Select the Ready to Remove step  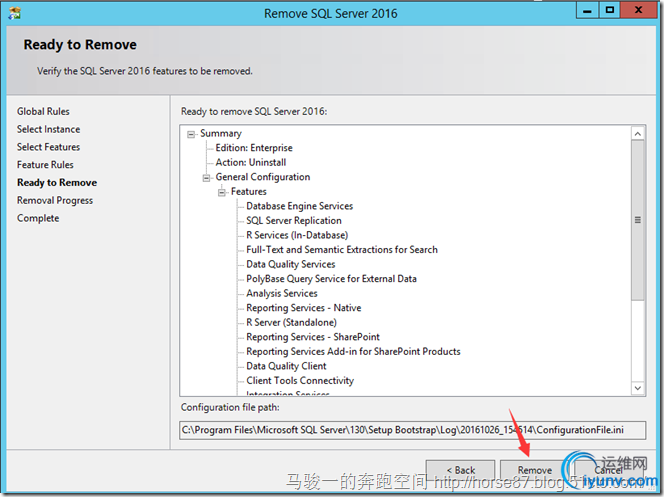pos(57,182)
